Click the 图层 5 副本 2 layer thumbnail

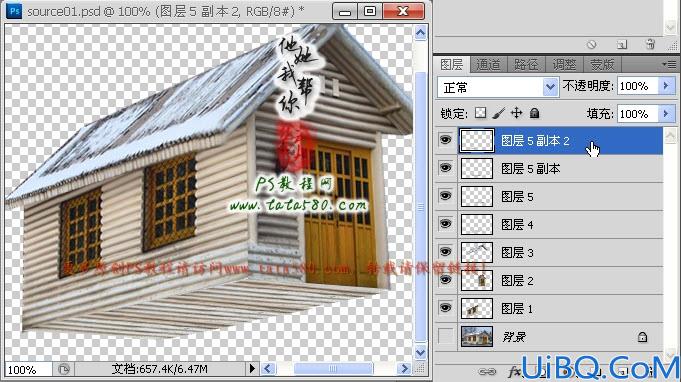[x=476, y=140]
